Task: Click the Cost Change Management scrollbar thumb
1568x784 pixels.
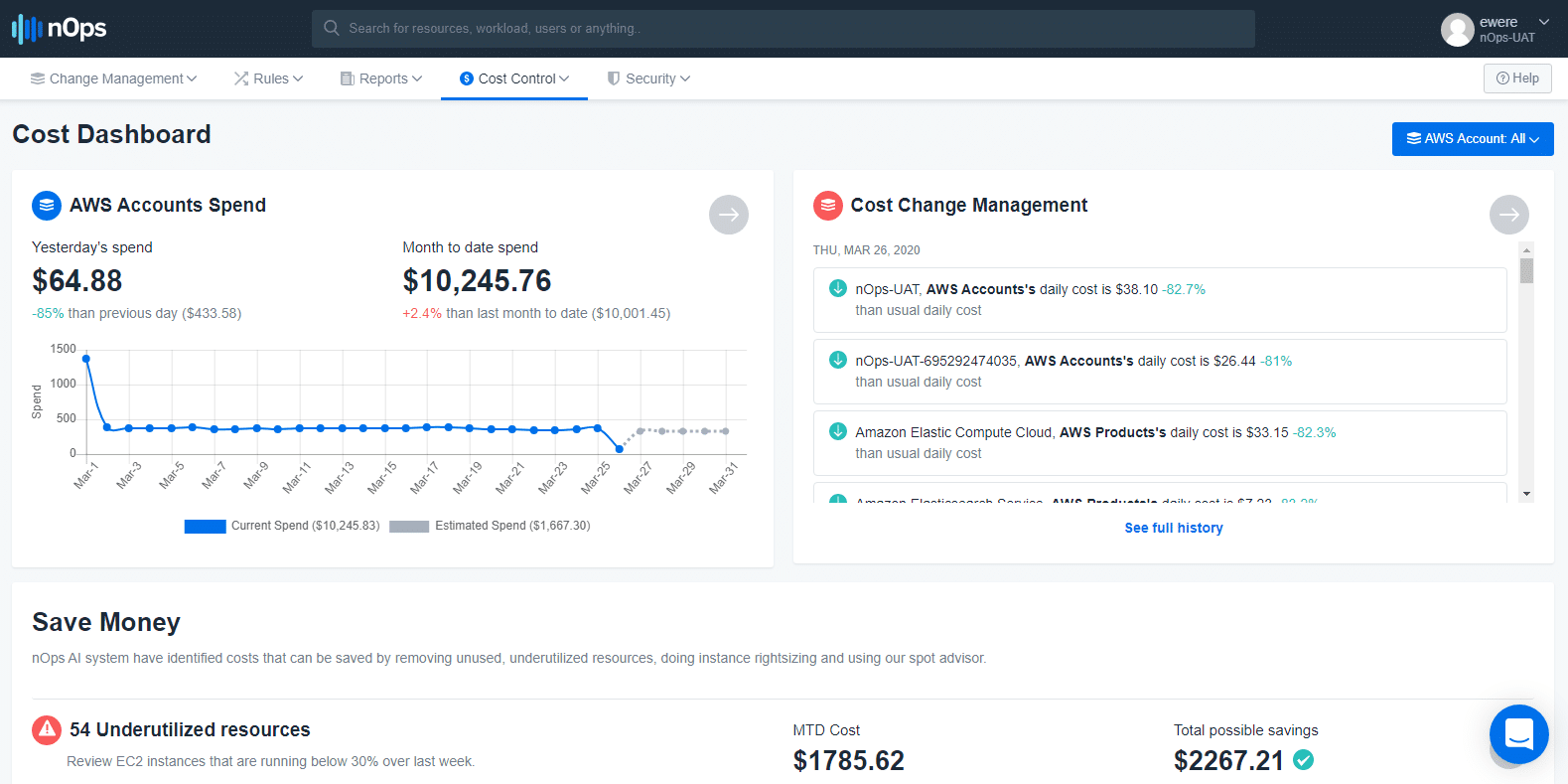Action: click(x=1526, y=271)
